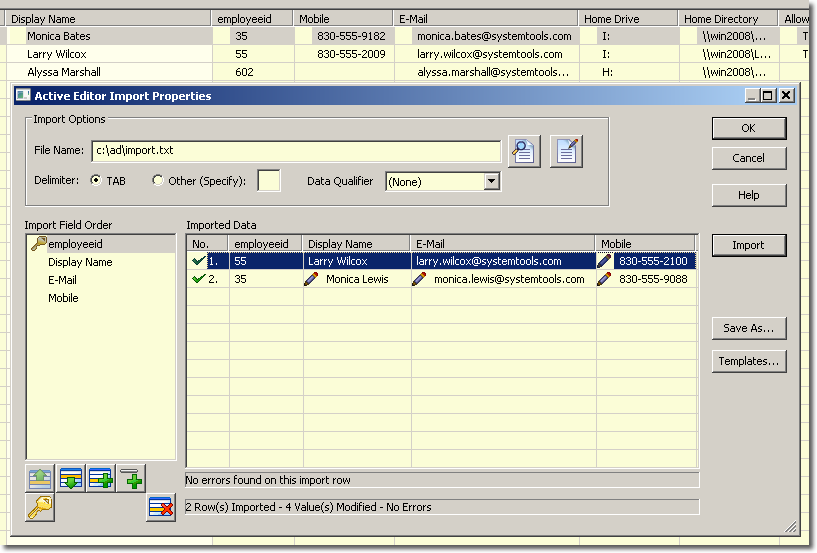Set key field with the gold key button
This screenshot has width=817, height=553.
40,508
